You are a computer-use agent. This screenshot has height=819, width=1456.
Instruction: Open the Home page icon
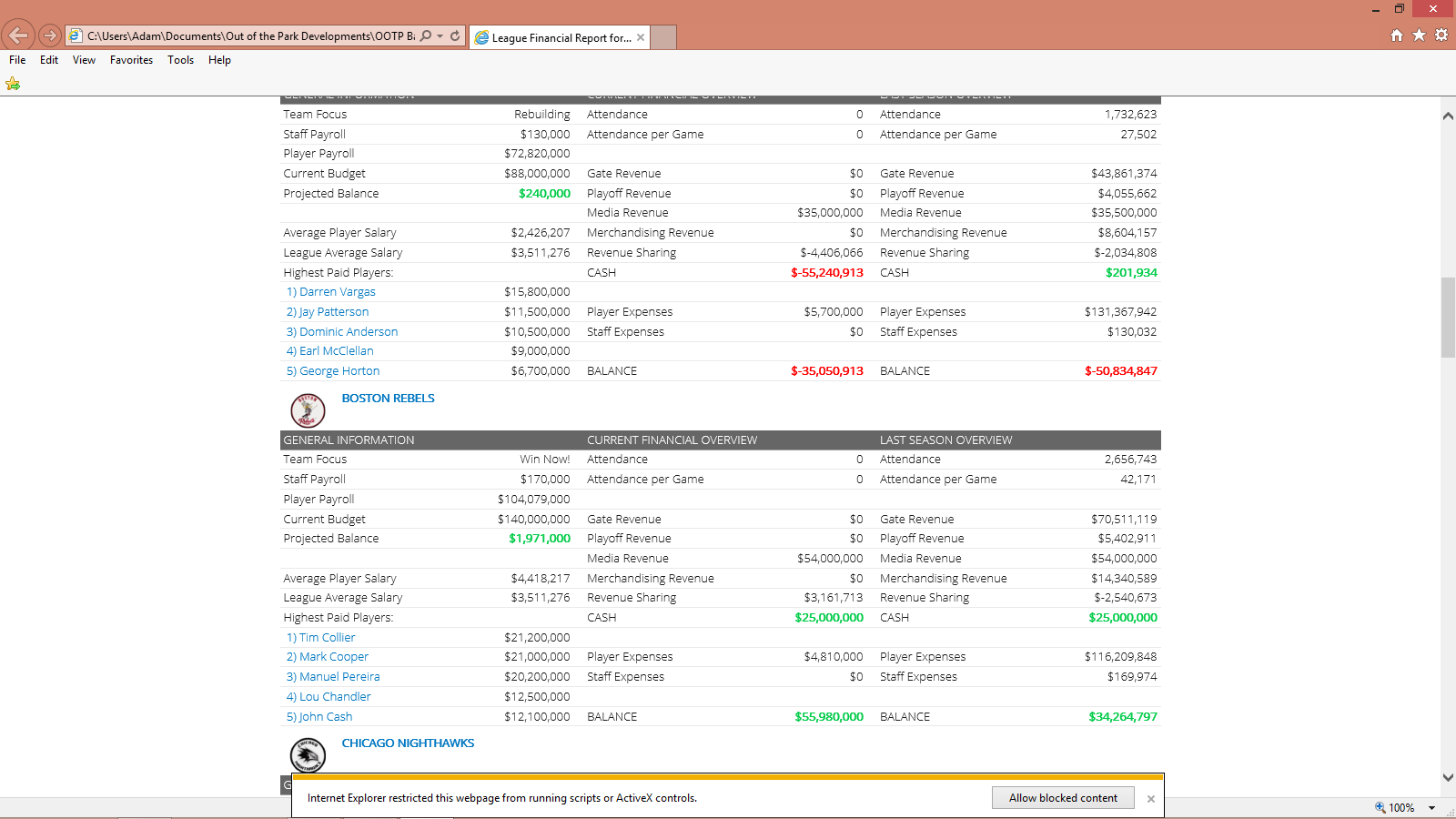click(1397, 35)
